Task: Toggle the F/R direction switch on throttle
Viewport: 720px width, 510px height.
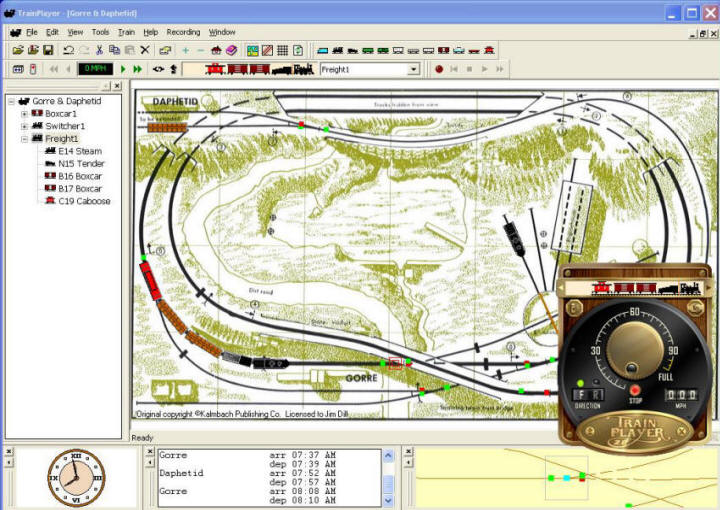Action: (x=588, y=395)
